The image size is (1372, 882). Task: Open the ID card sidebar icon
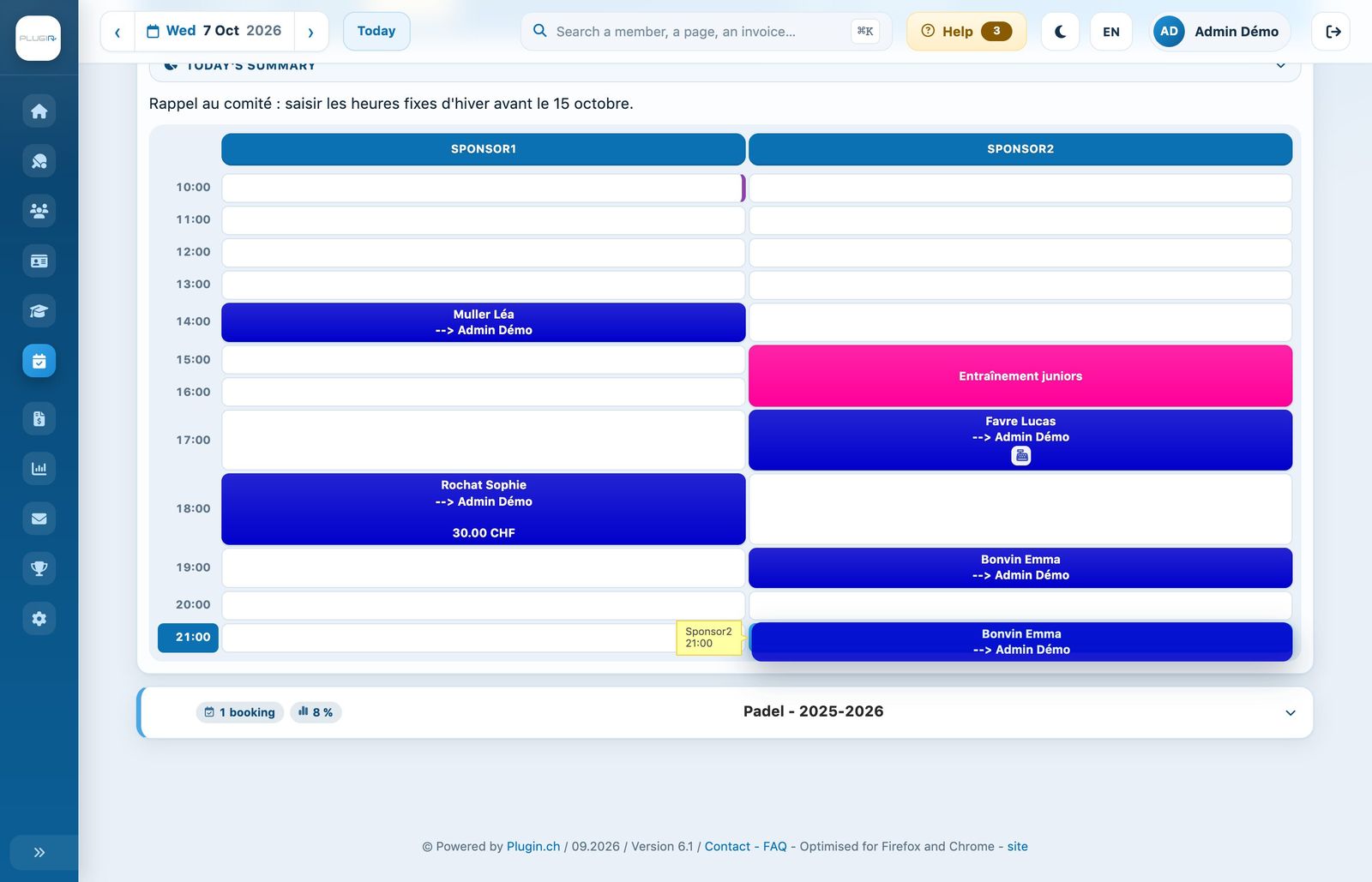click(x=39, y=261)
